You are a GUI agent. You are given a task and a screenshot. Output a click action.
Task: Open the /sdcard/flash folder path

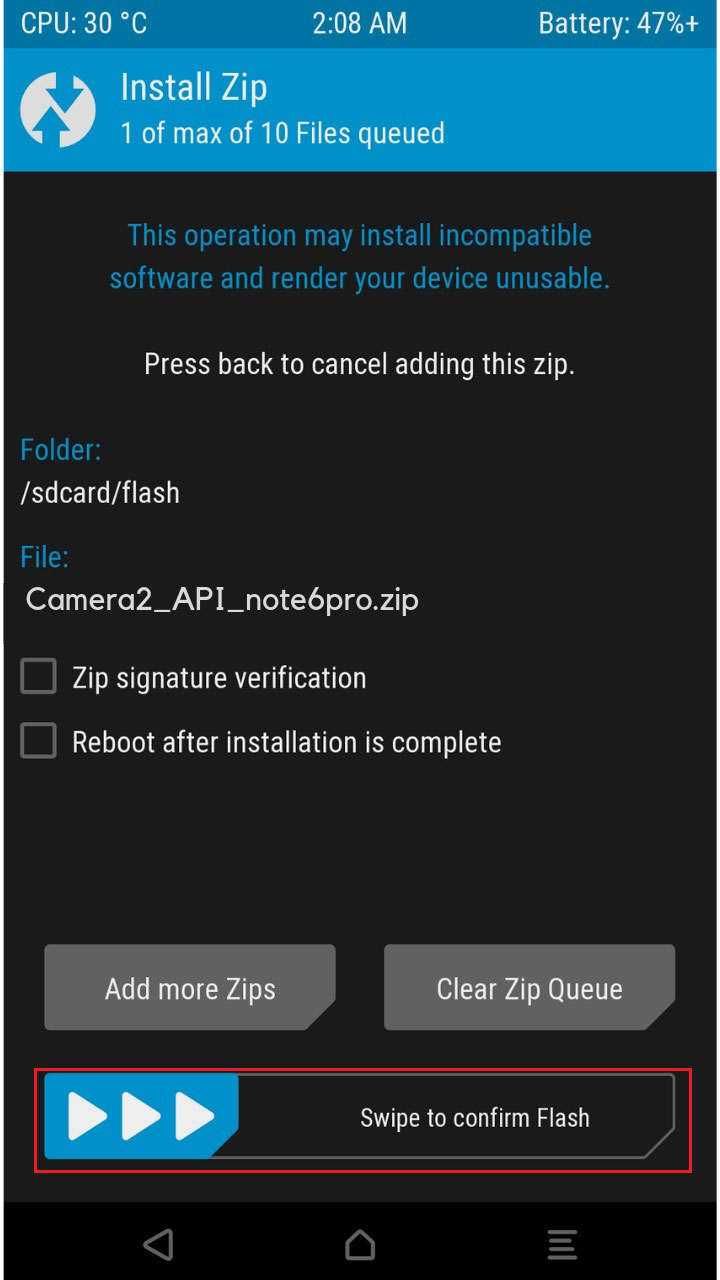pos(100,492)
